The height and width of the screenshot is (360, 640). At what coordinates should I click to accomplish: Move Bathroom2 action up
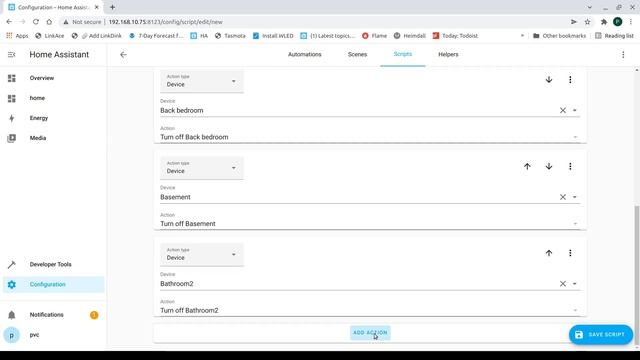point(549,253)
